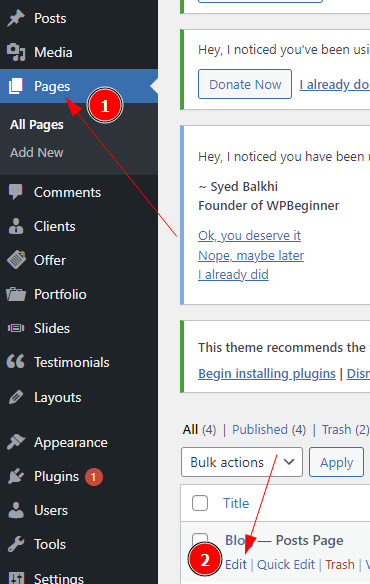Tick the Blog page row checkbox
Screen dimensions: 370x584
pos(200,539)
